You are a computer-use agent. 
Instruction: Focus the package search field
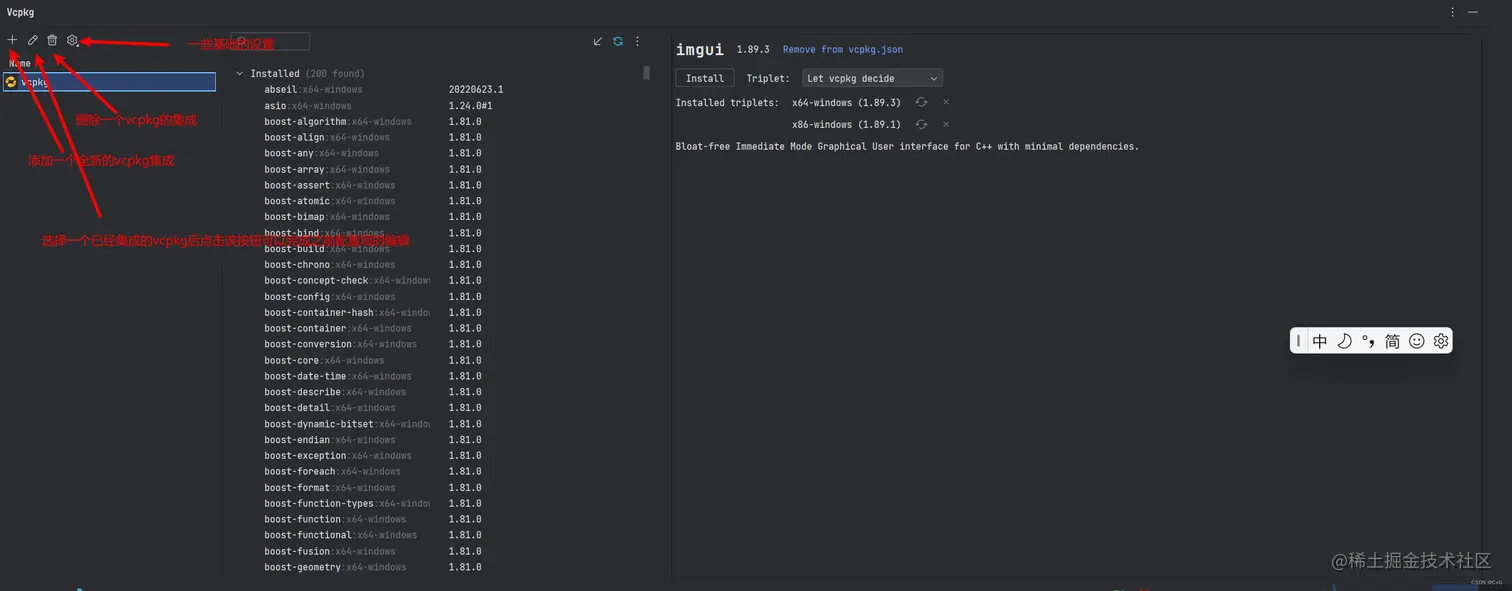coord(270,42)
